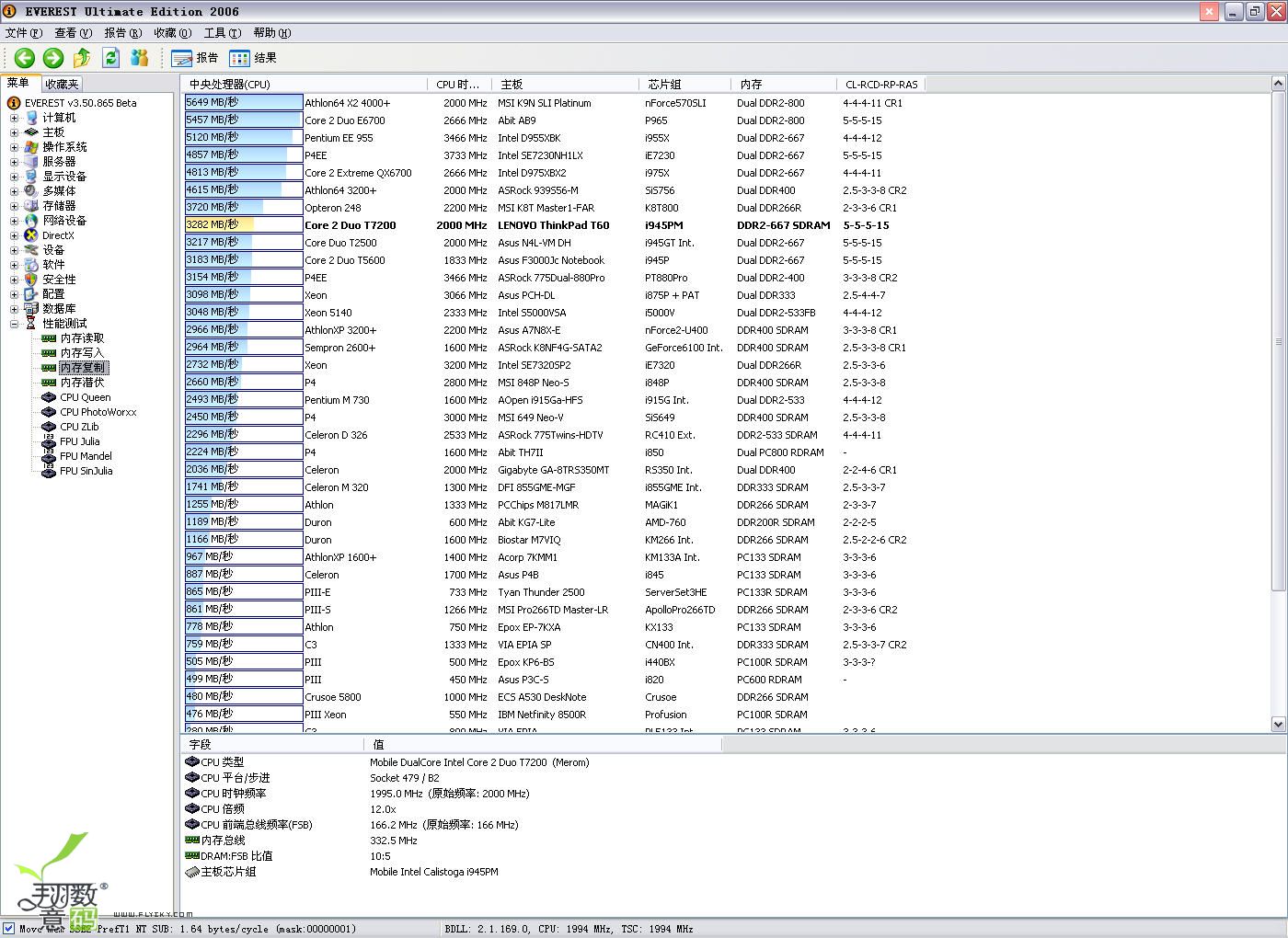The width and height of the screenshot is (1288, 938).
Task: Click the 显示设备 monitor icon
Action: pos(31,177)
